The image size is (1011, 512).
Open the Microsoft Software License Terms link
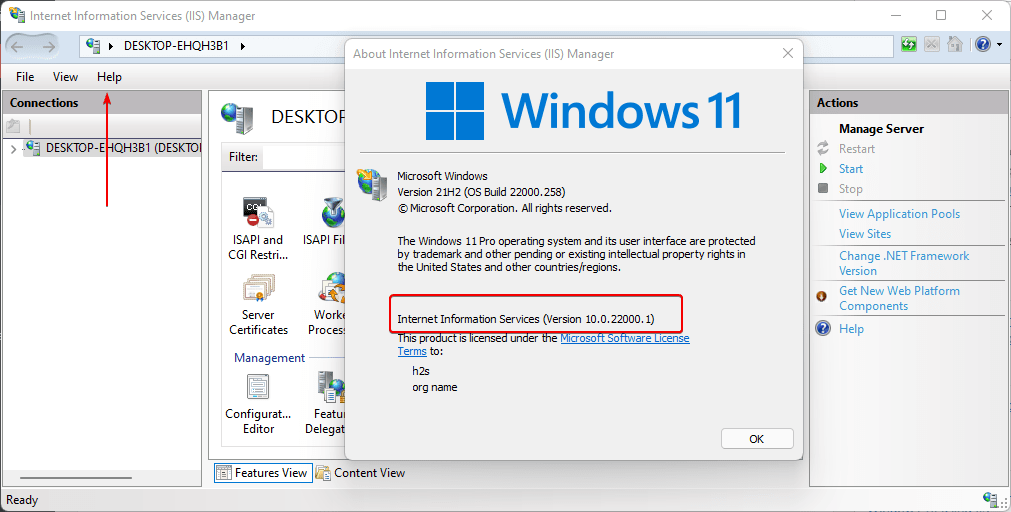[x=625, y=338]
